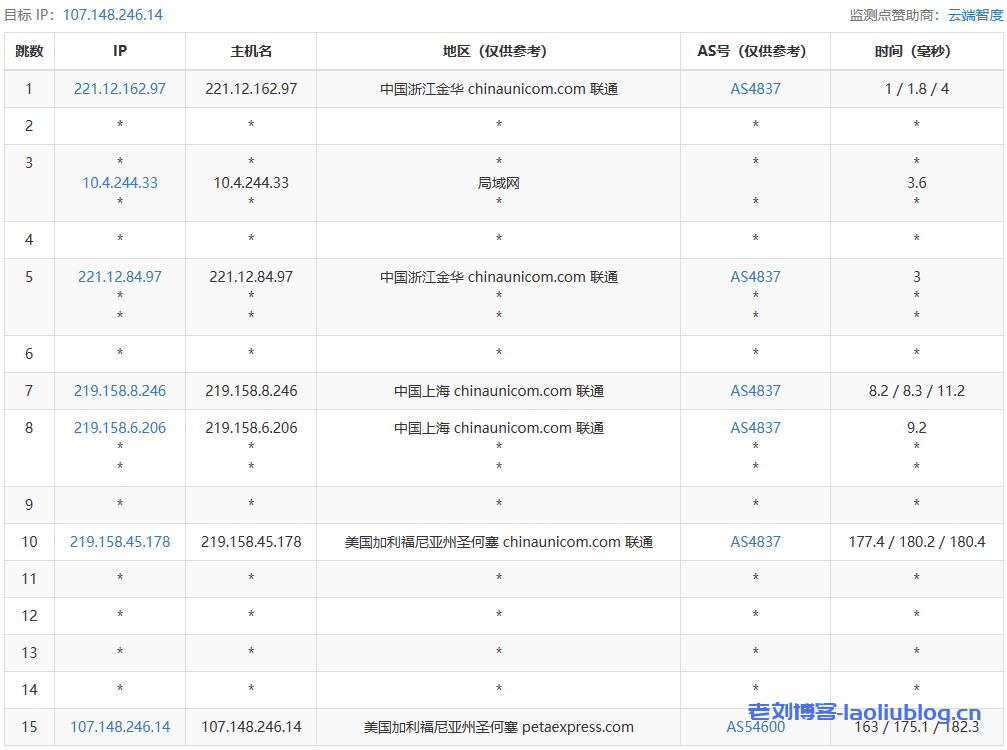The image size is (1007, 750).
Task: Click the AS54600 link in hop 15
Action: pos(755,727)
